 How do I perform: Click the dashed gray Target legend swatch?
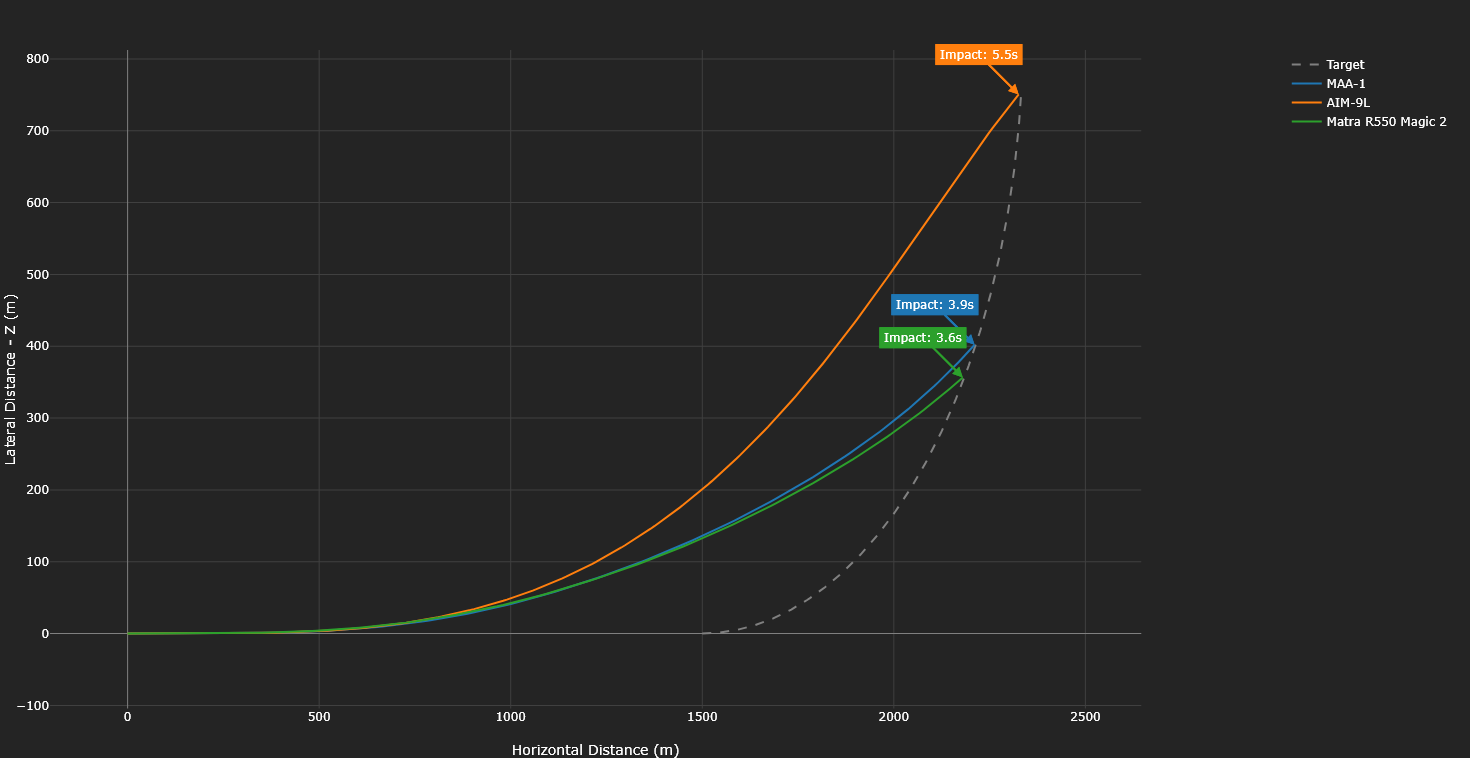(1306, 65)
